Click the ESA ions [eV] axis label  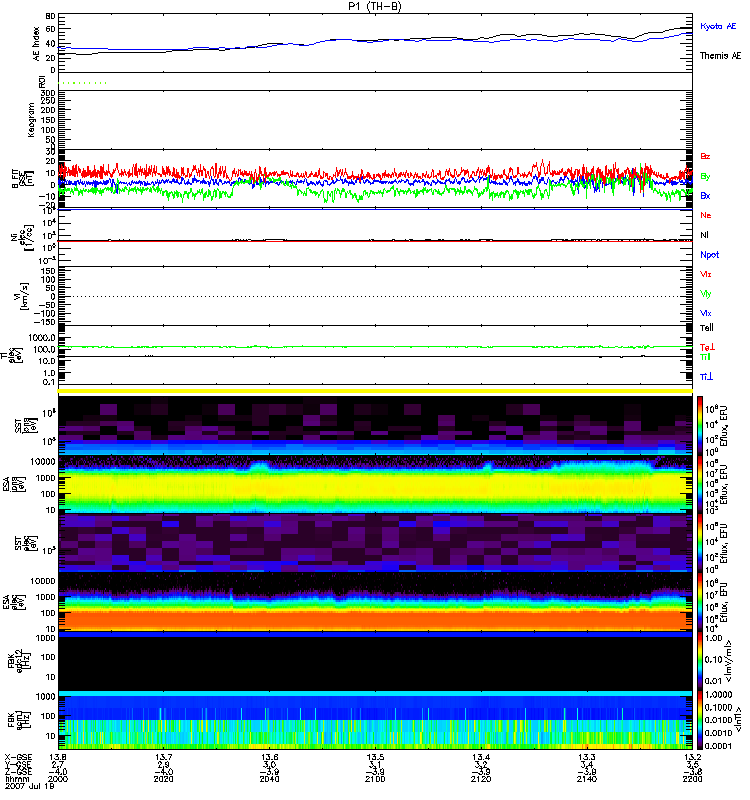click(14, 484)
